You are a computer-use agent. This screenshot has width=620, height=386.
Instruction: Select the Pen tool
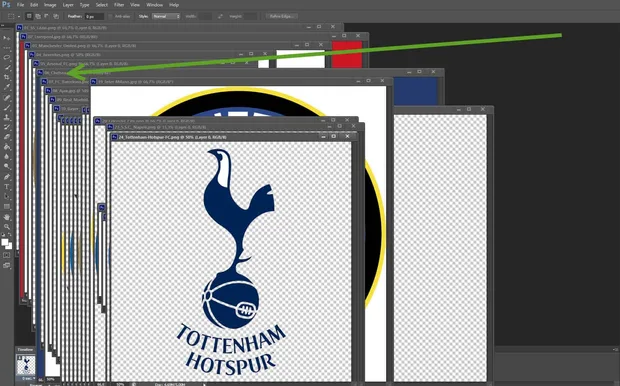[x=7, y=177]
